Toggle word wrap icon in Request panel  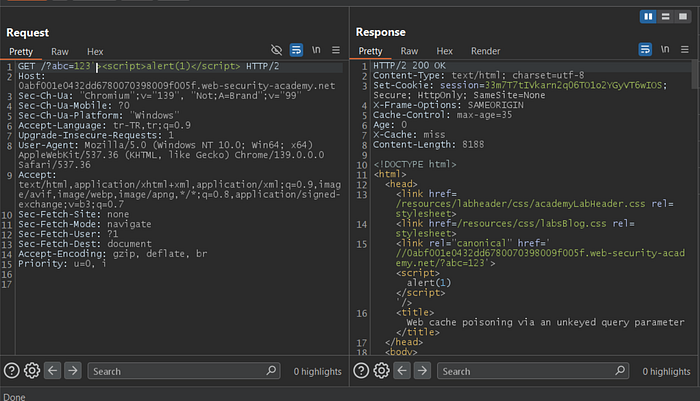tap(296, 50)
